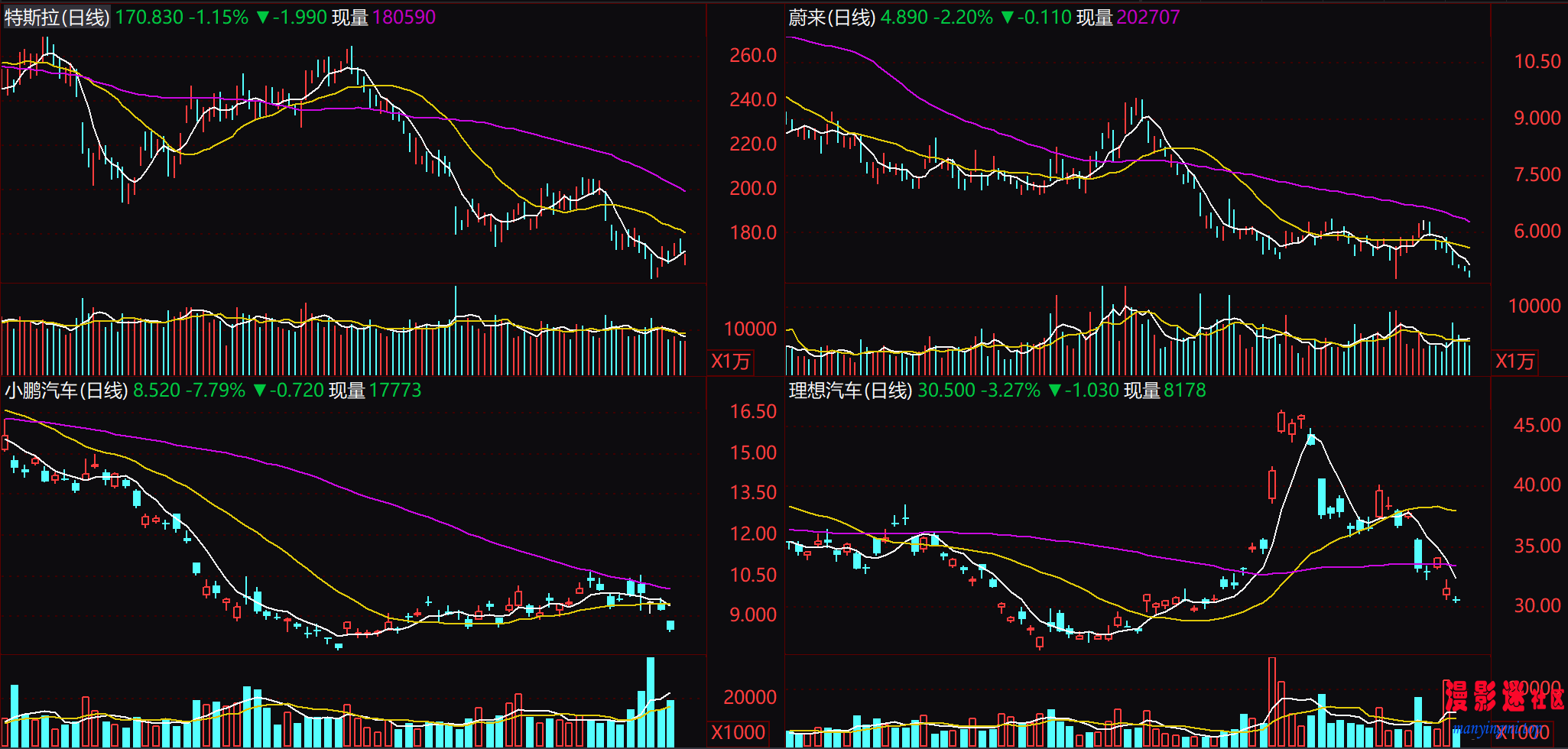The width and height of the screenshot is (1568, 749).
Task: Click Tesla's change percentage -1.15%
Action: 219,17
